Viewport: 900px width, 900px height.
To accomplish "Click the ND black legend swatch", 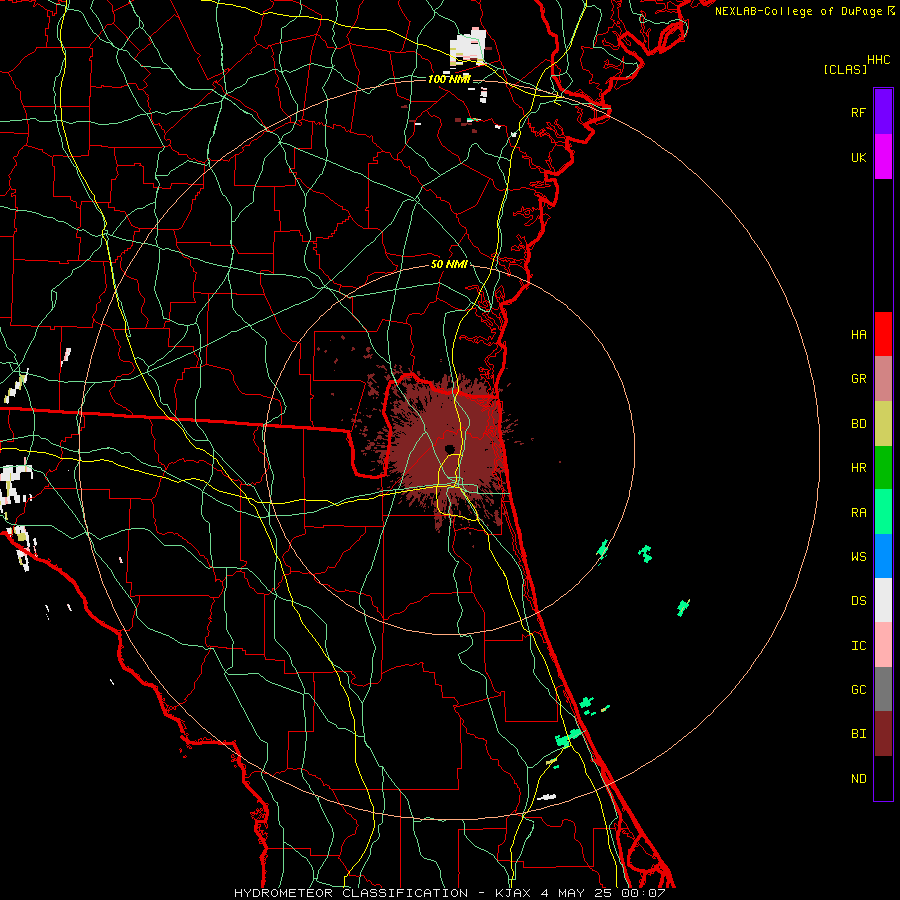I will pos(883,778).
